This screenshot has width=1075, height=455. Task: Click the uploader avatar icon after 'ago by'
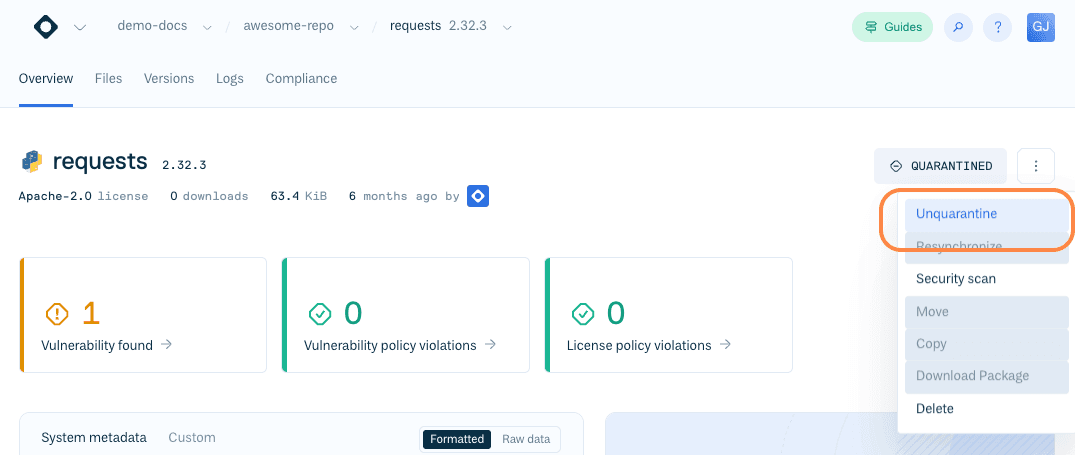(x=478, y=196)
